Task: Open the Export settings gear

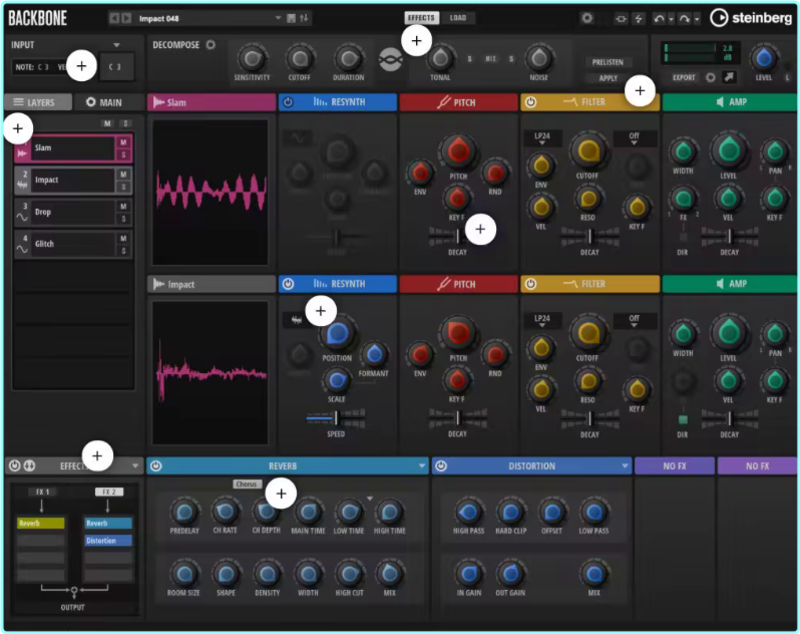Action: pyautogui.click(x=710, y=78)
